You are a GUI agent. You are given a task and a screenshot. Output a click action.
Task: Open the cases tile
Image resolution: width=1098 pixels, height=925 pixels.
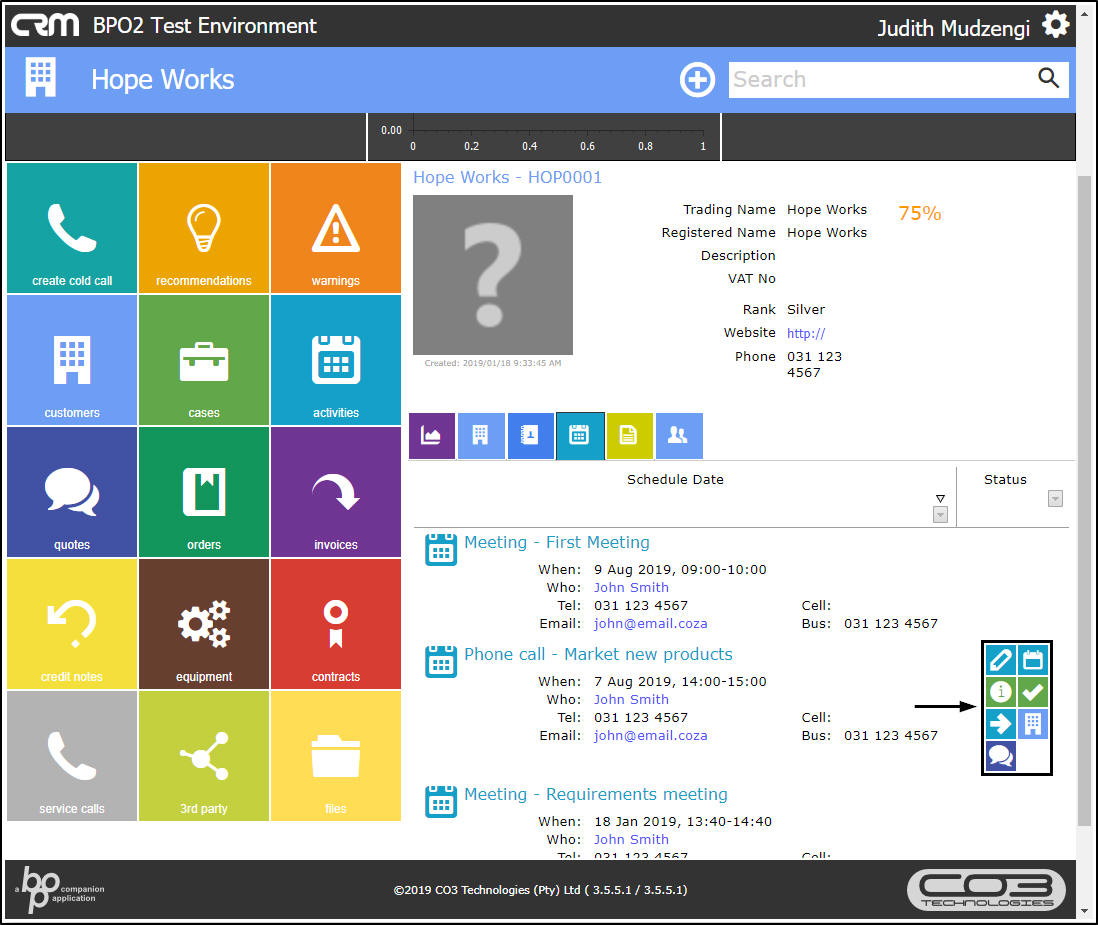tap(204, 360)
